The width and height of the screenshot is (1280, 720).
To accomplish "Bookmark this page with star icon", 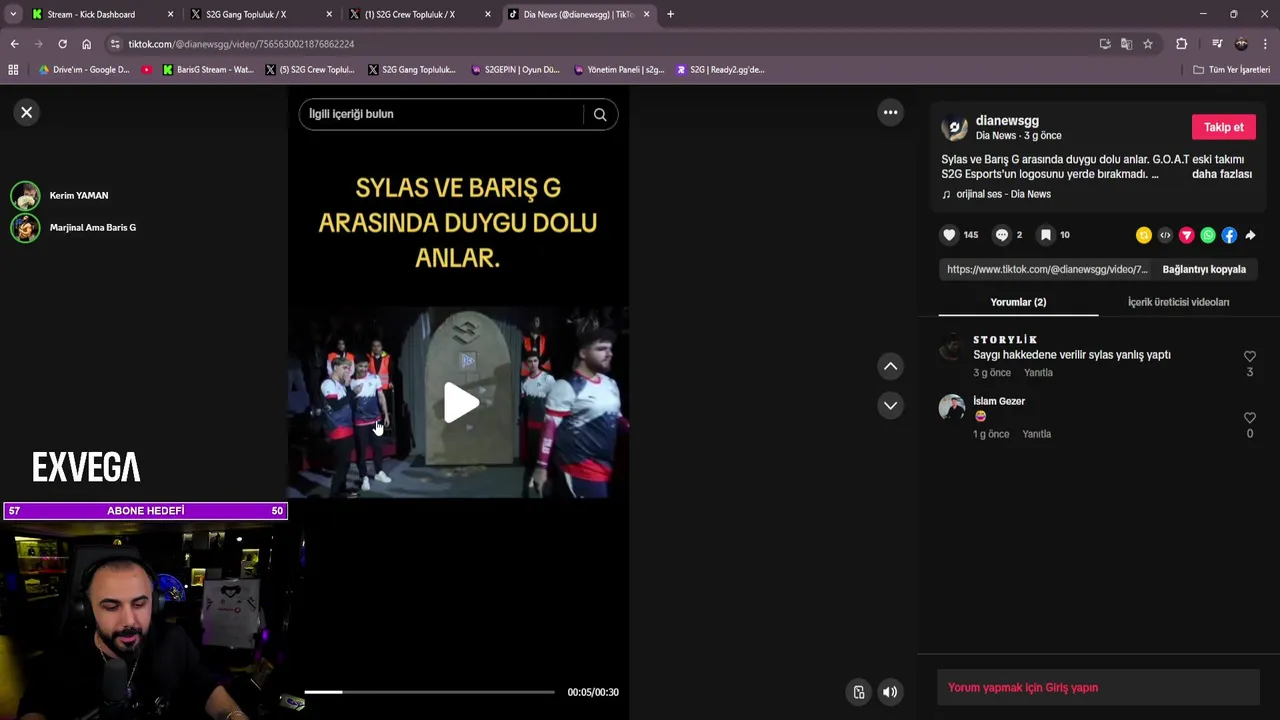I will point(1148,44).
